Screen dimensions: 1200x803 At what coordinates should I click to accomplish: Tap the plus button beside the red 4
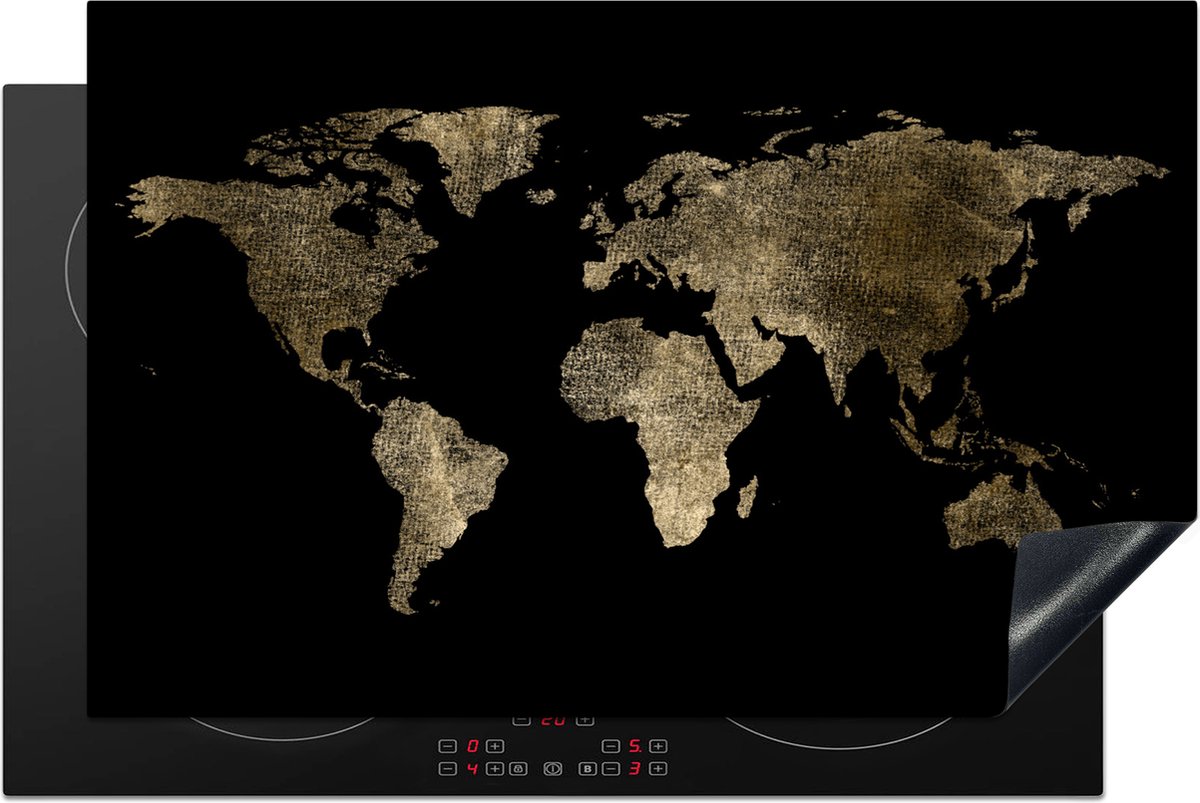pos(495,769)
